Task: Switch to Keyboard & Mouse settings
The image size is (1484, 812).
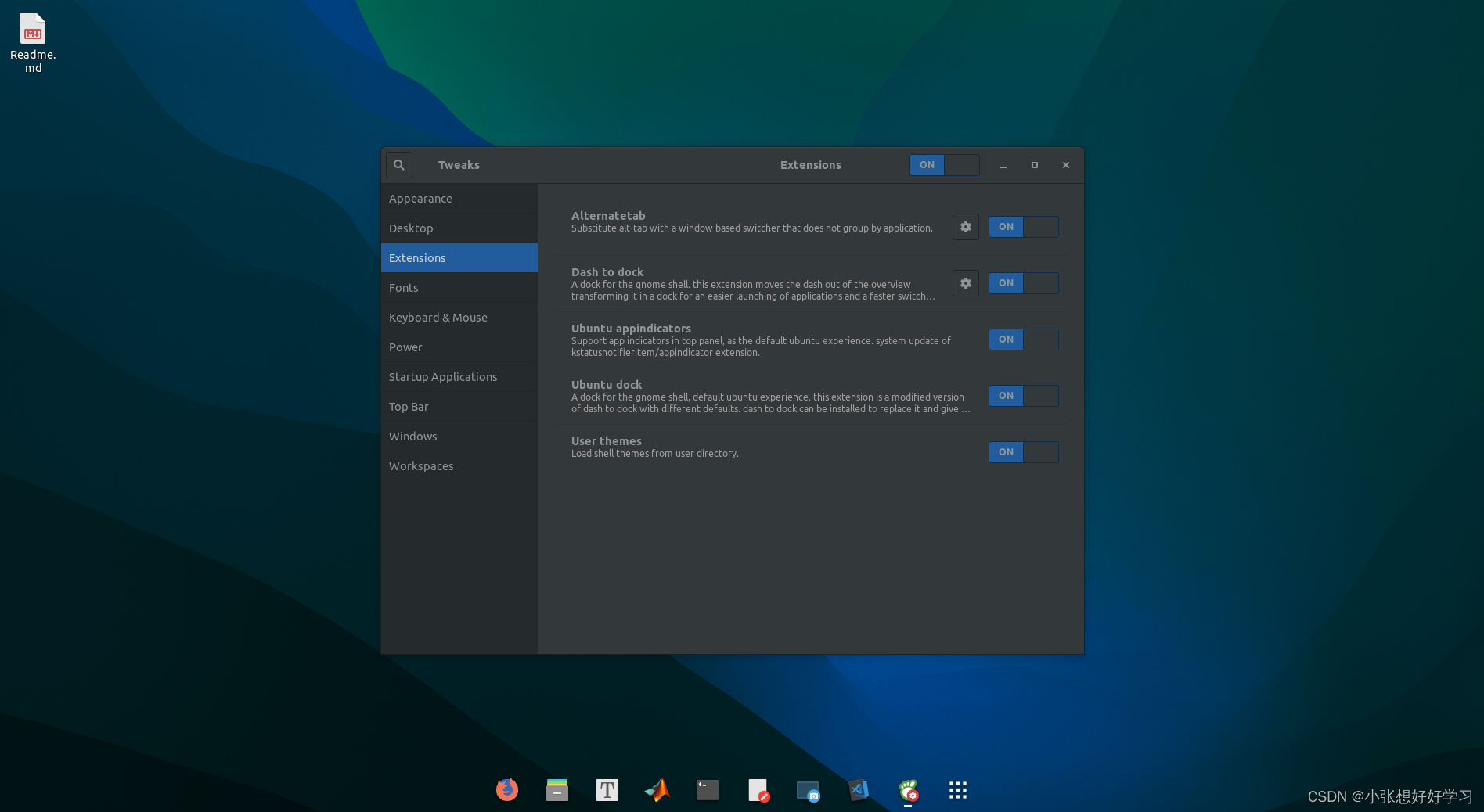Action: tap(459, 318)
